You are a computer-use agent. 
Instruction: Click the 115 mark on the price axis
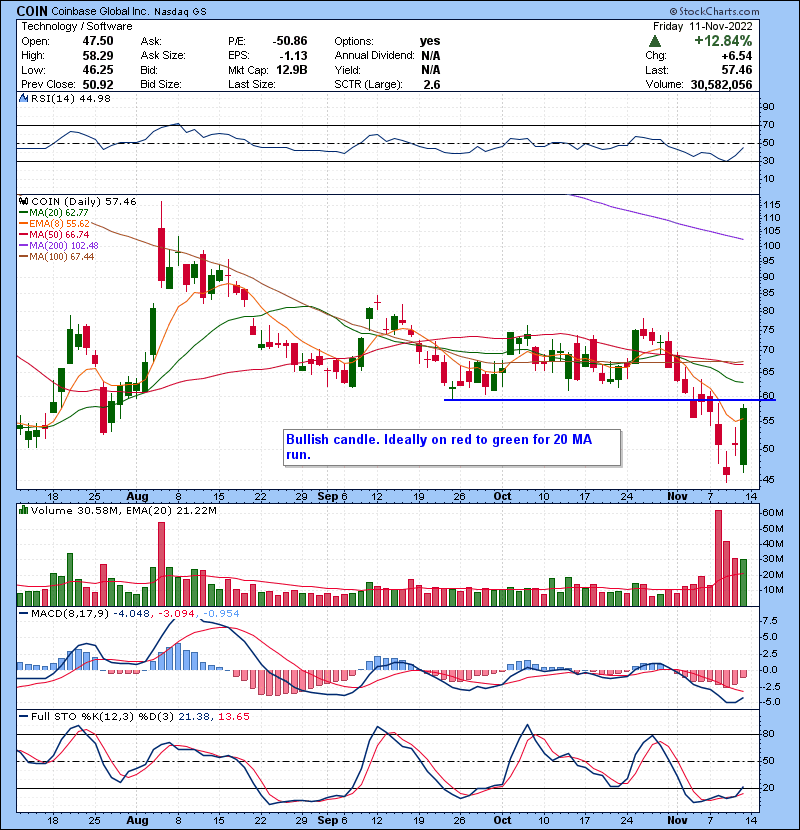click(x=772, y=204)
